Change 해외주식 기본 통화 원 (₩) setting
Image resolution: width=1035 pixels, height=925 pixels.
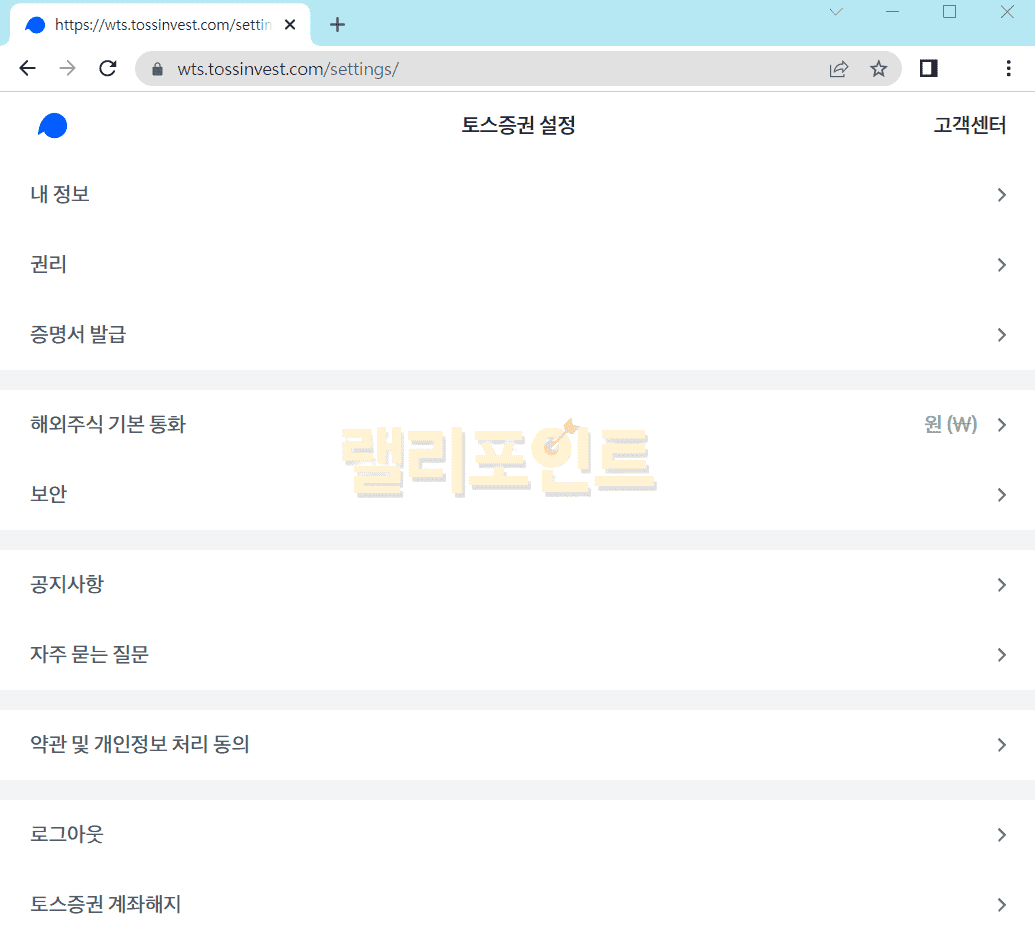pyautogui.click(x=950, y=425)
